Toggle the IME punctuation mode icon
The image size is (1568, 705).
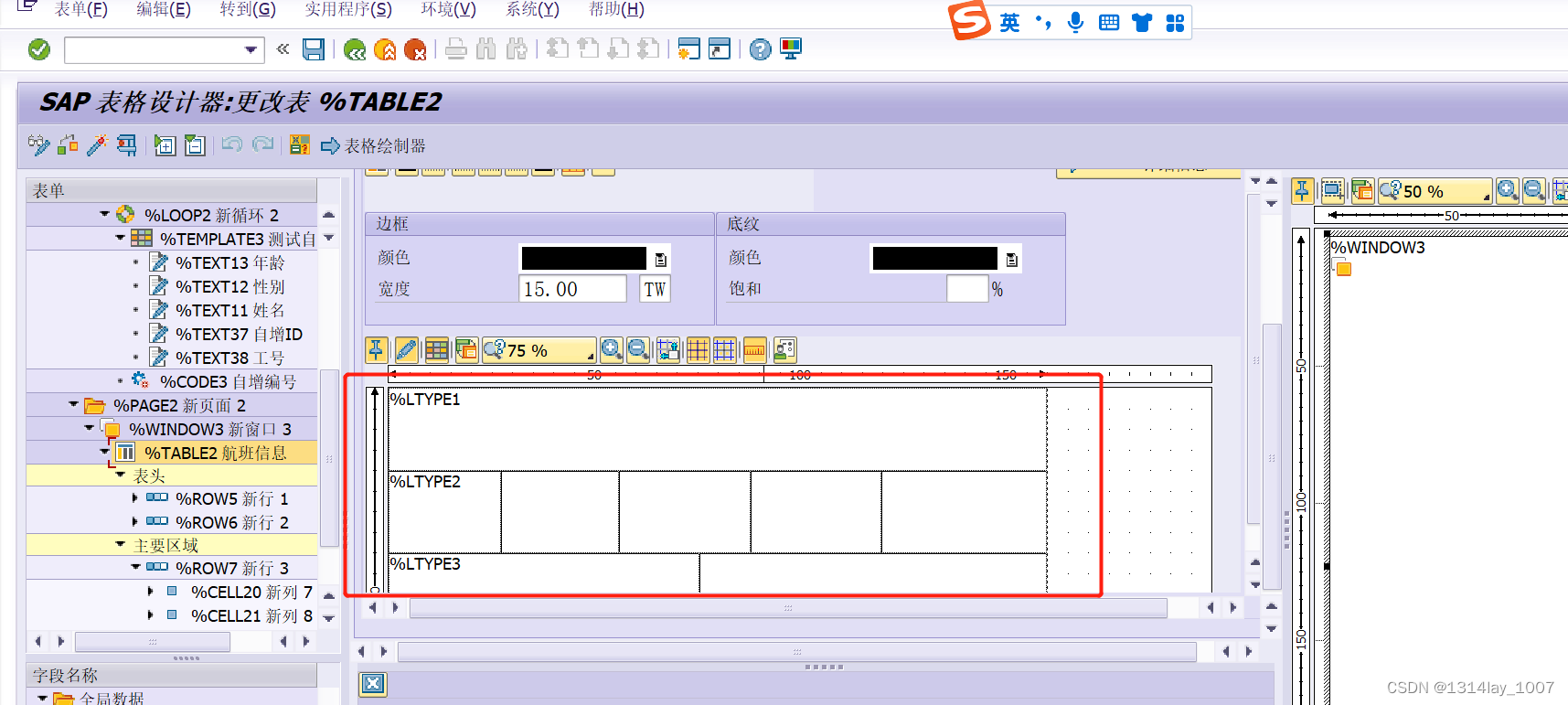point(1043,22)
